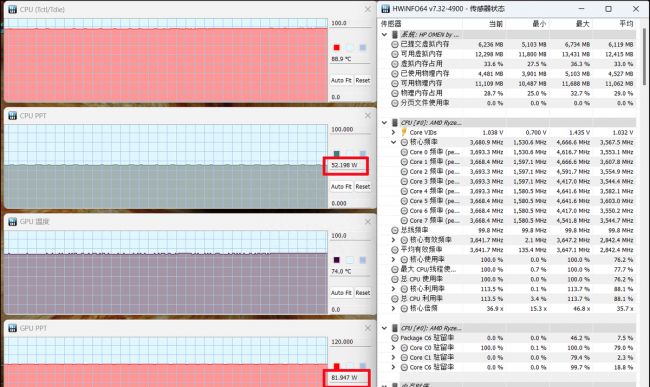Click the teal graph color swatch in CPU PPT window
Viewport: 650px width, 387px height.
[337, 154]
